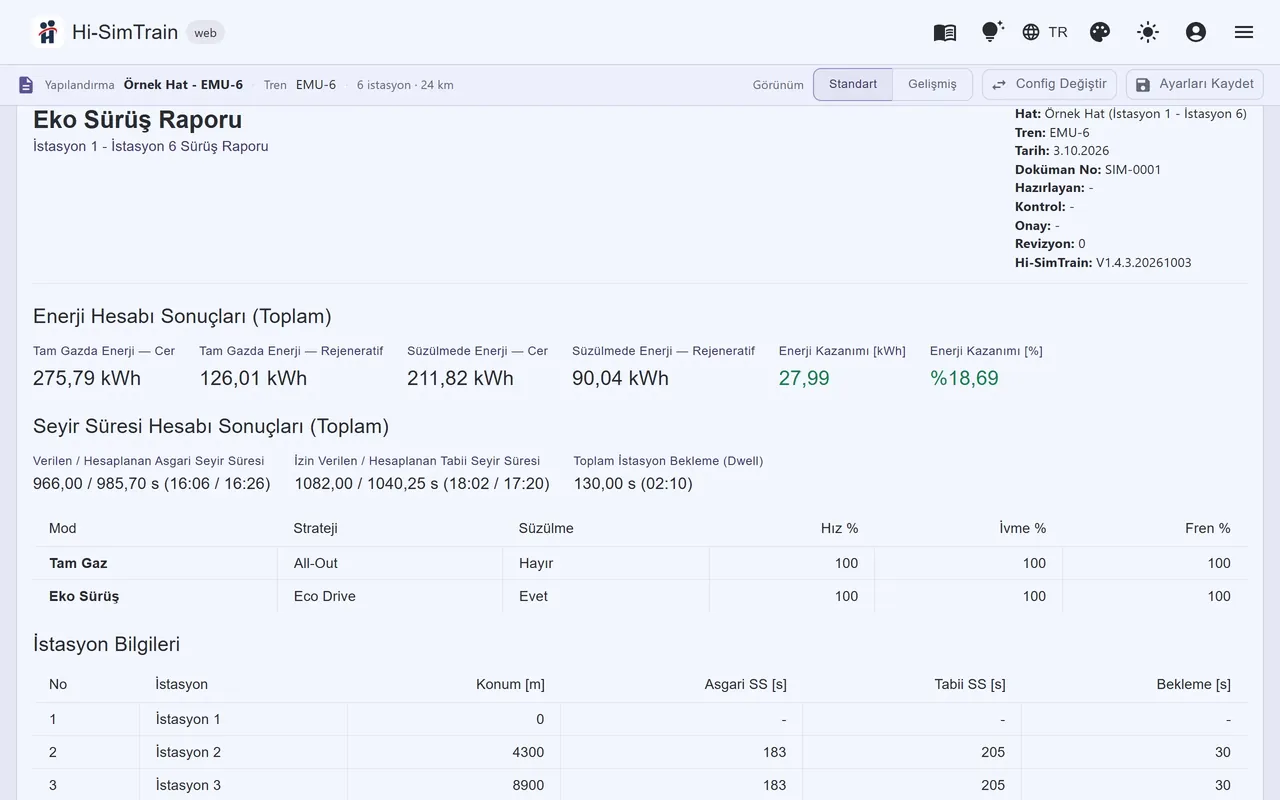Click the 275,79 kWh energy value
This screenshot has width=1280, height=800.
point(87,378)
